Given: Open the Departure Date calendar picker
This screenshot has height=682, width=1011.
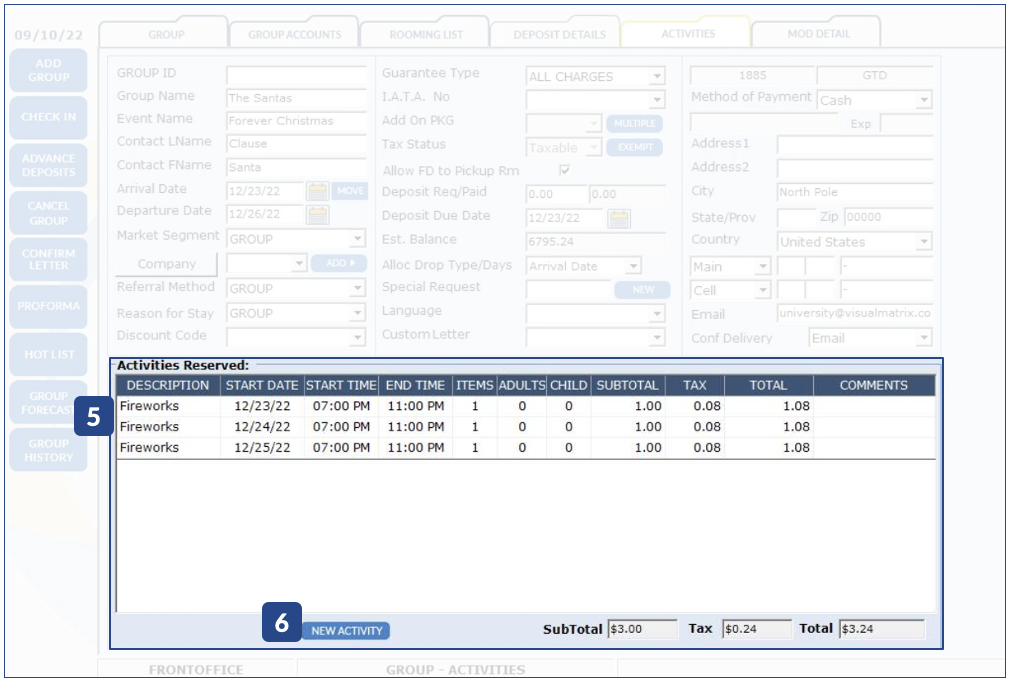Looking at the screenshot, I should [317, 213].
